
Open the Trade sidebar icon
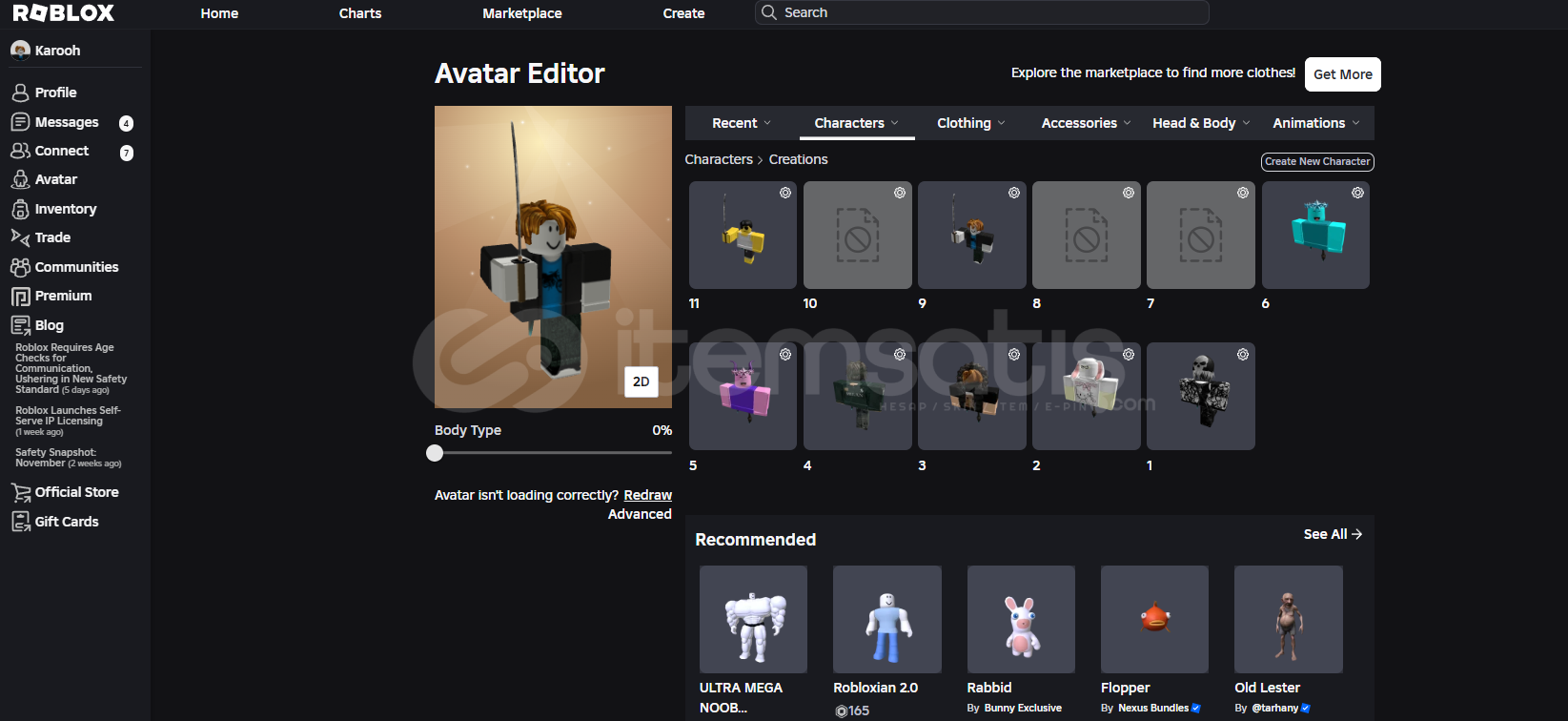pos(20,237)
